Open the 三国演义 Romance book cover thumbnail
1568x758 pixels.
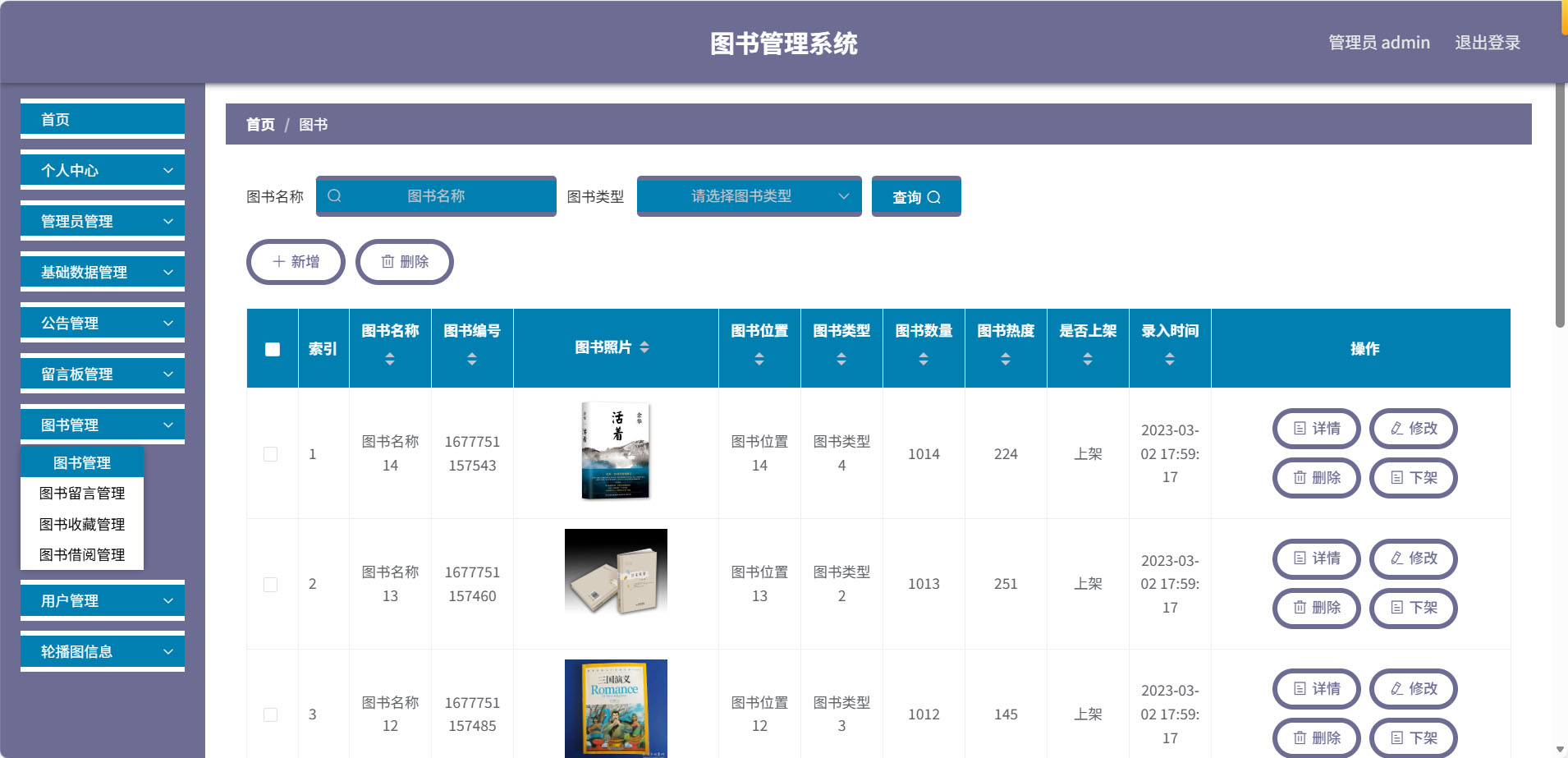[x=616, y=708]
